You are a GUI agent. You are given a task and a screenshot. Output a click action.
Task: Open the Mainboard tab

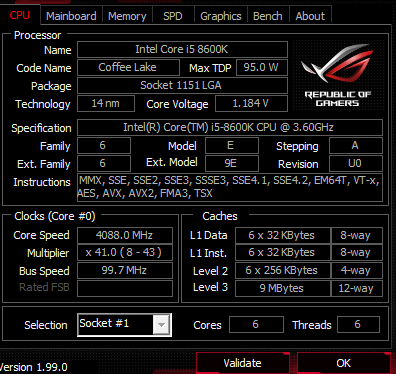coord(71,16)
